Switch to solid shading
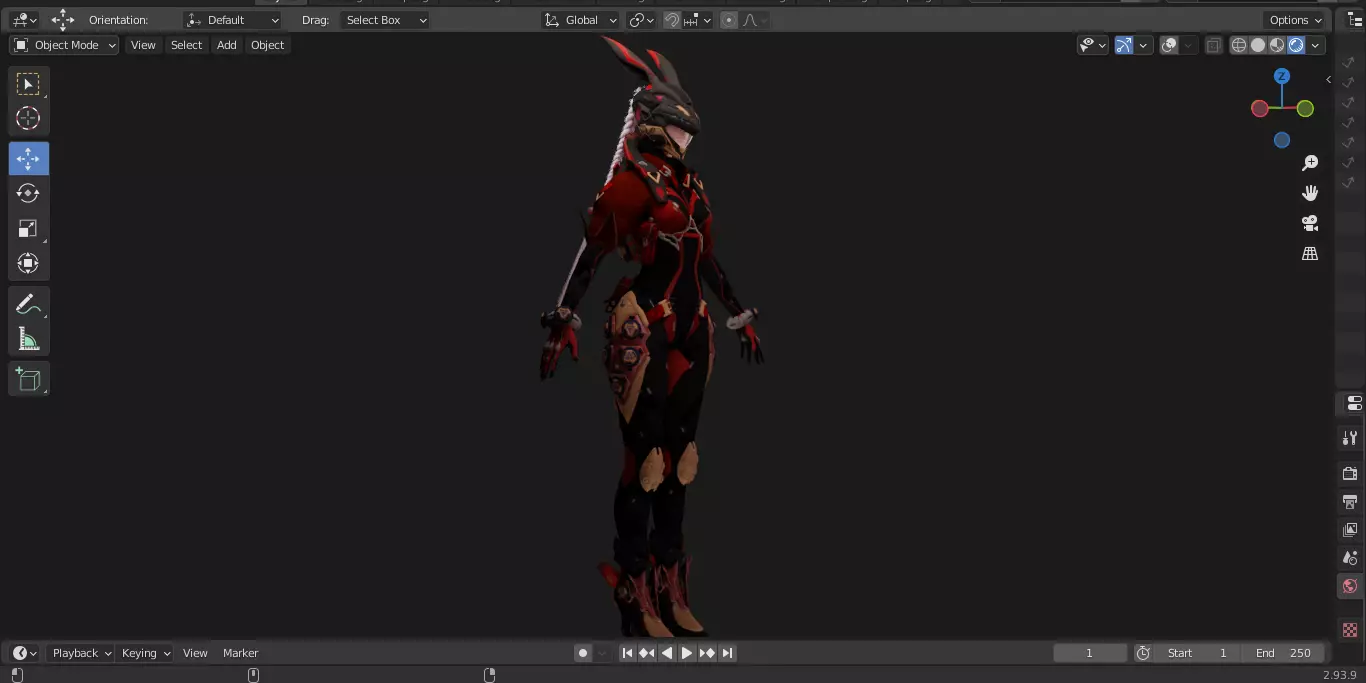Viewport: 1366px width, 683px height. click(x=1258, y=45)
